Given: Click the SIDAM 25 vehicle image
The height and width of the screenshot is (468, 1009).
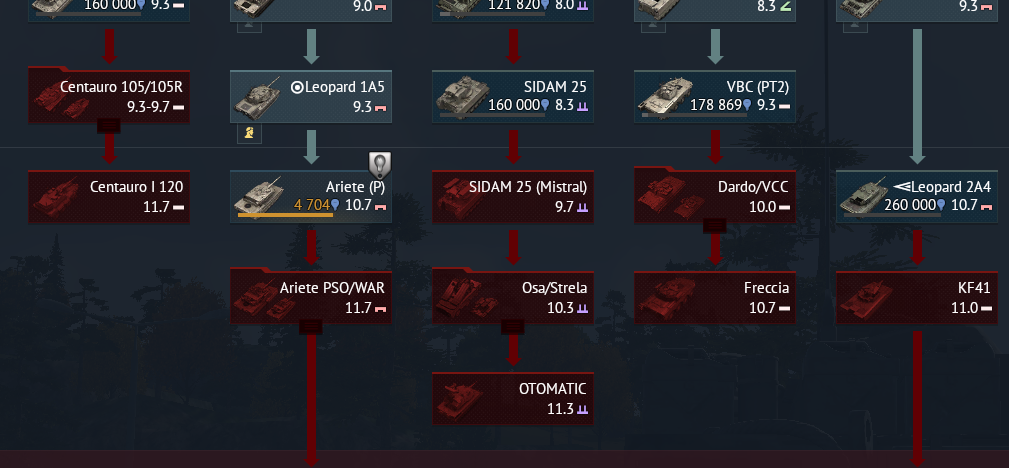Looking at the screenshot, I should point(458,97).
